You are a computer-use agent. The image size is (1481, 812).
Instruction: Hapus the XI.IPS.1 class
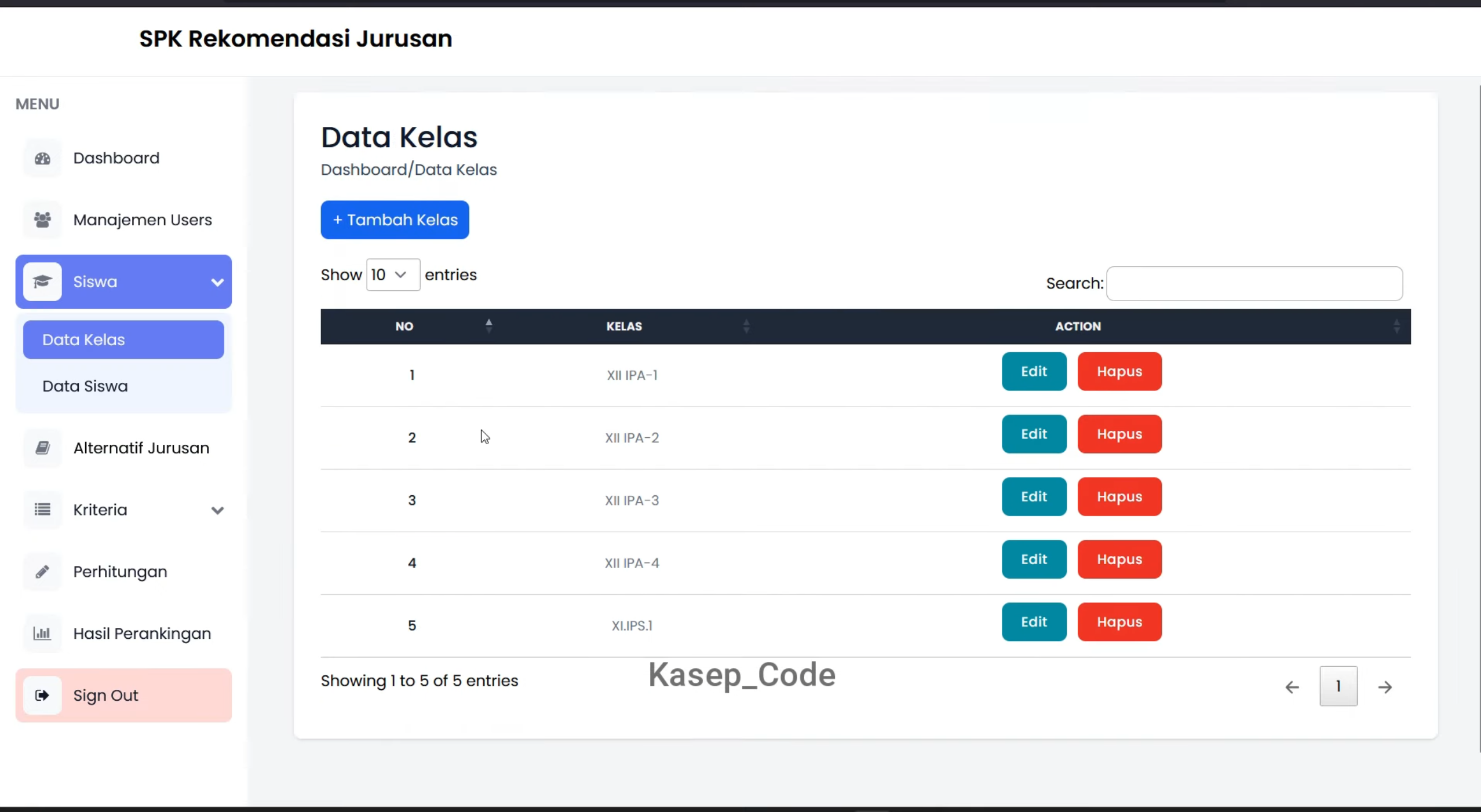pos(1119,621)
